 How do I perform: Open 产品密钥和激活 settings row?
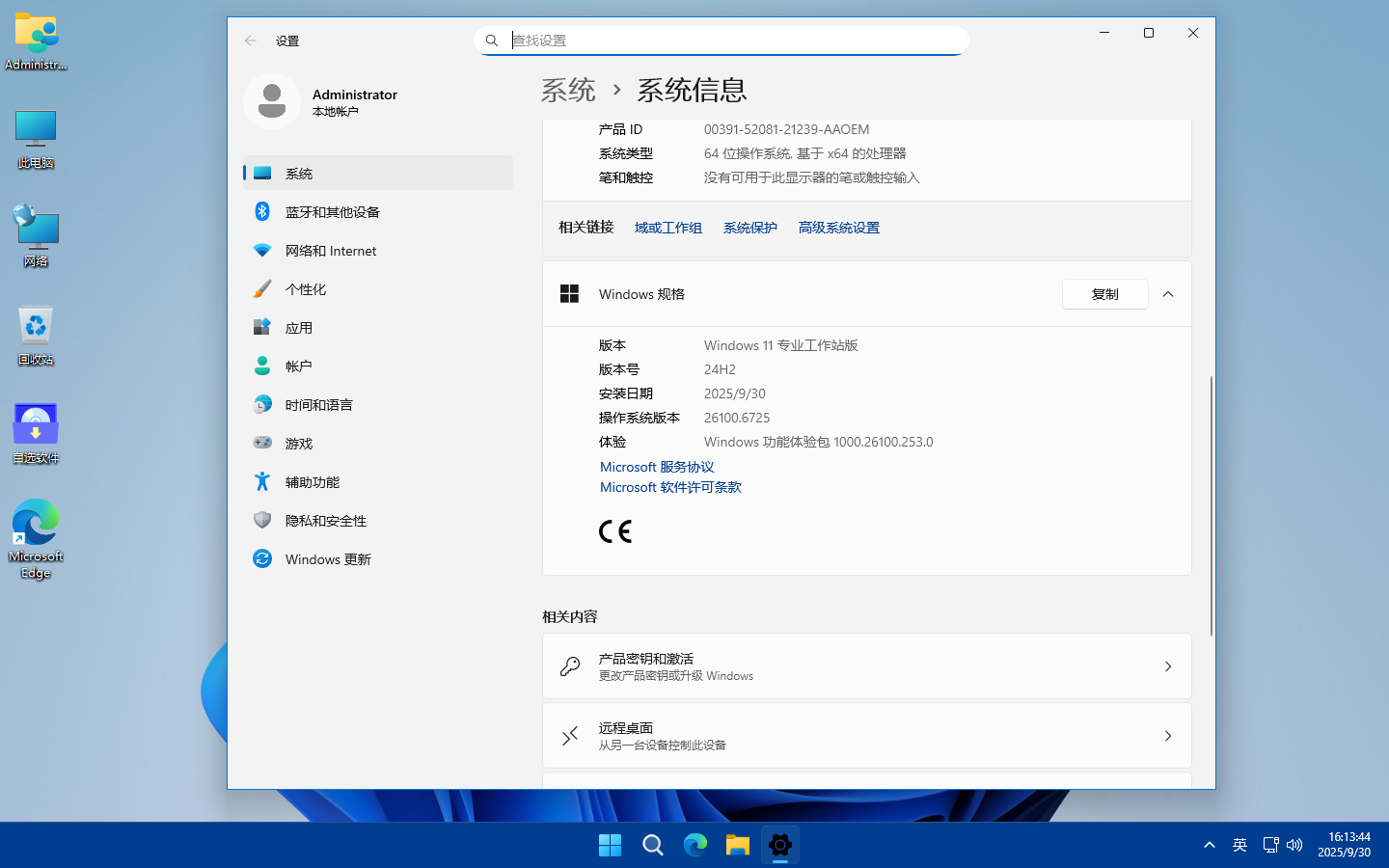[866, 666]
